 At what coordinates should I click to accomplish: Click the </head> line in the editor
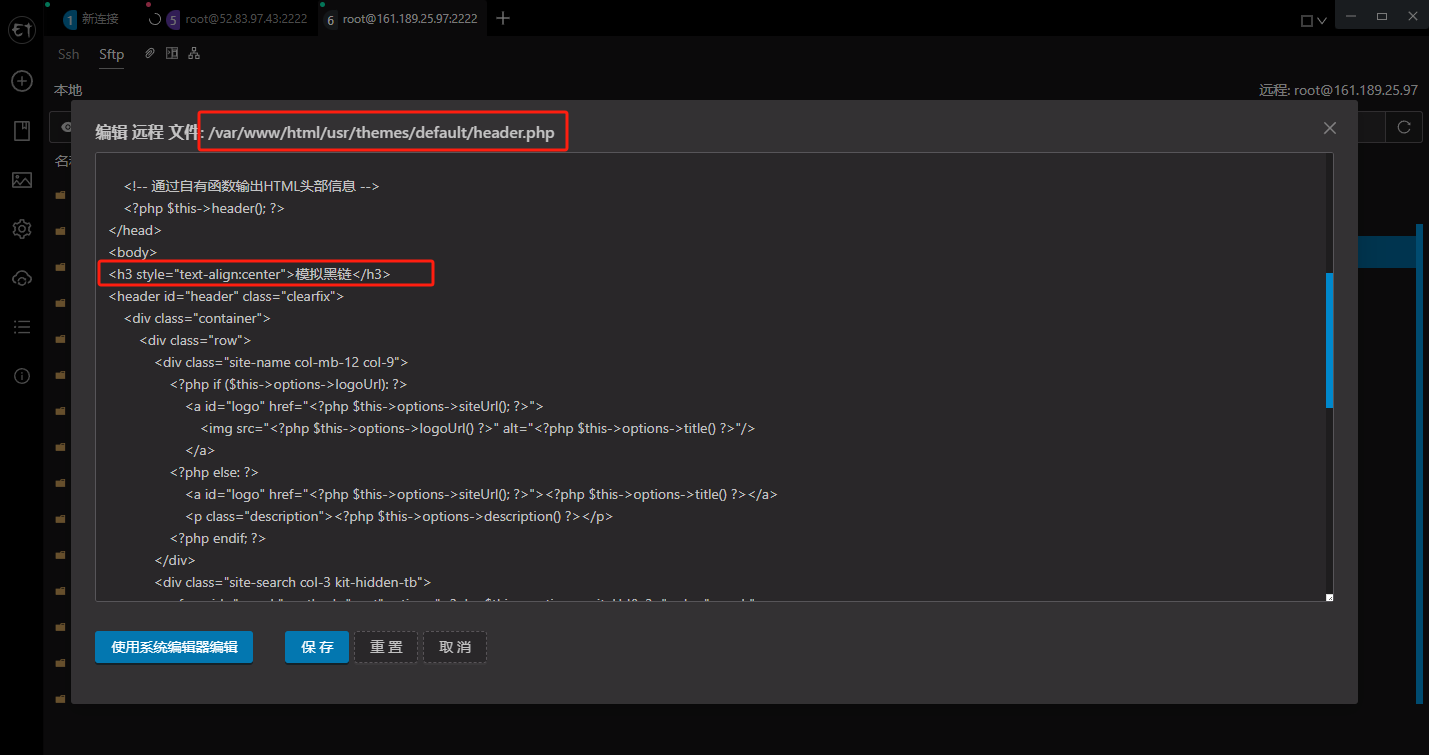(x=135, y=230)
